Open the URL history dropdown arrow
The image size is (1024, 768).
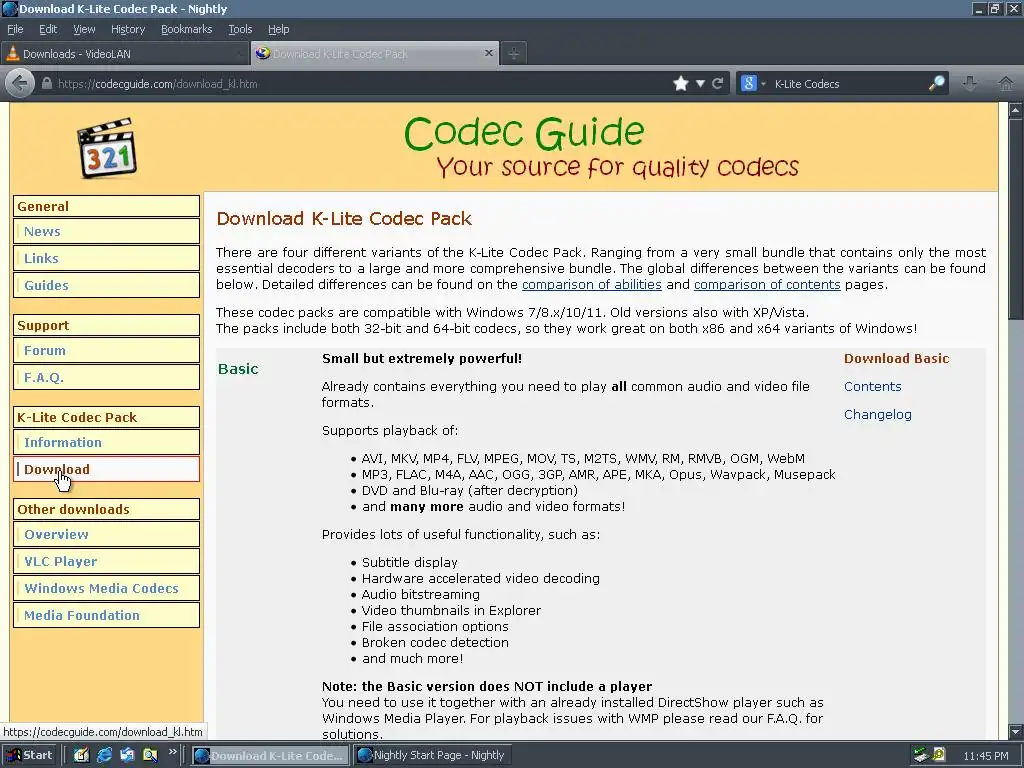point(700,84)
